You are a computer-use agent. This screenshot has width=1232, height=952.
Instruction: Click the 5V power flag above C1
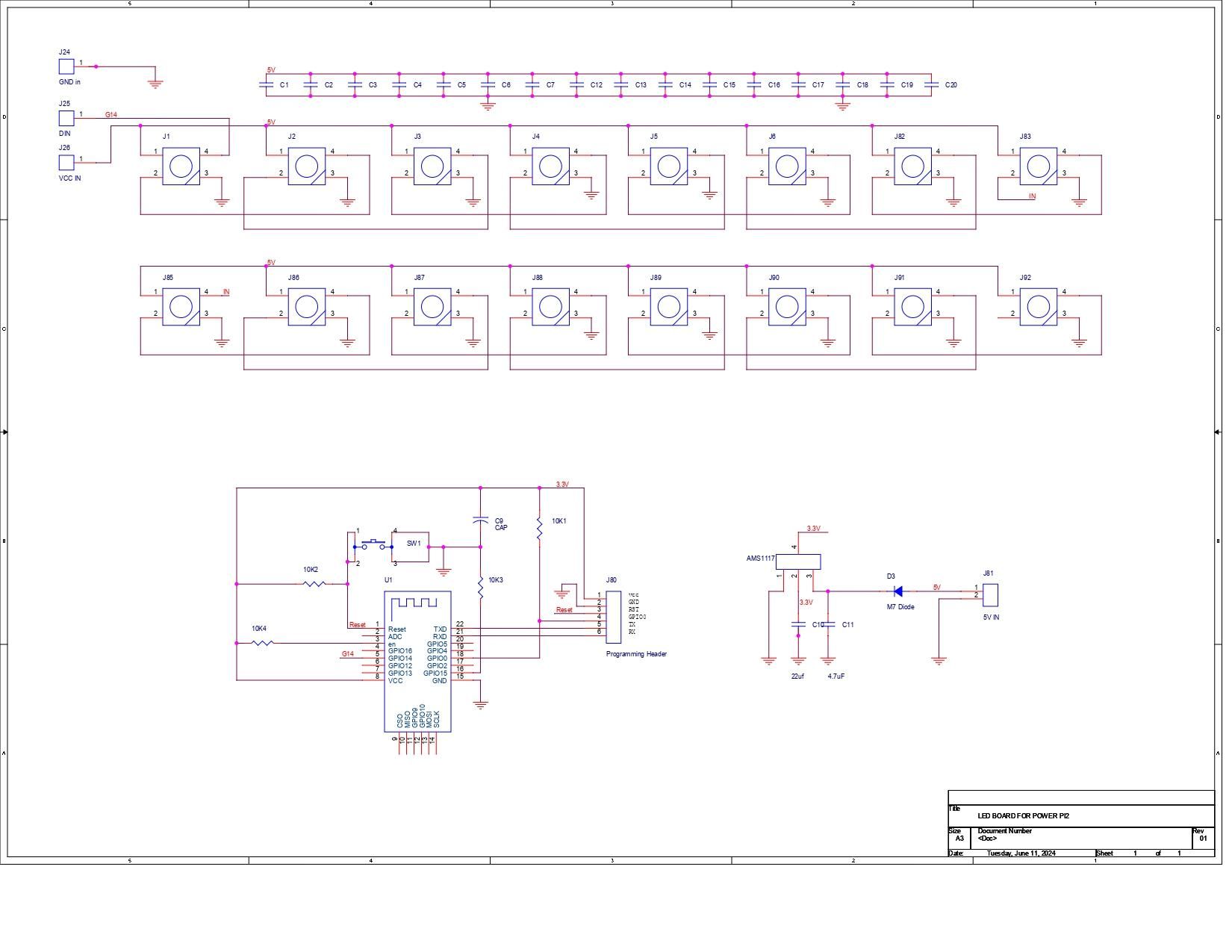(270, 71)
